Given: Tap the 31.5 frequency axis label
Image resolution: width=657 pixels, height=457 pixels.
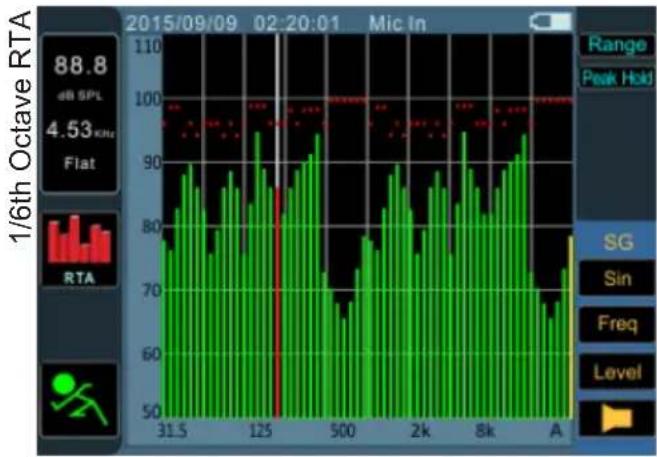Looking at the screenshot, I should [x=172, y=430].
